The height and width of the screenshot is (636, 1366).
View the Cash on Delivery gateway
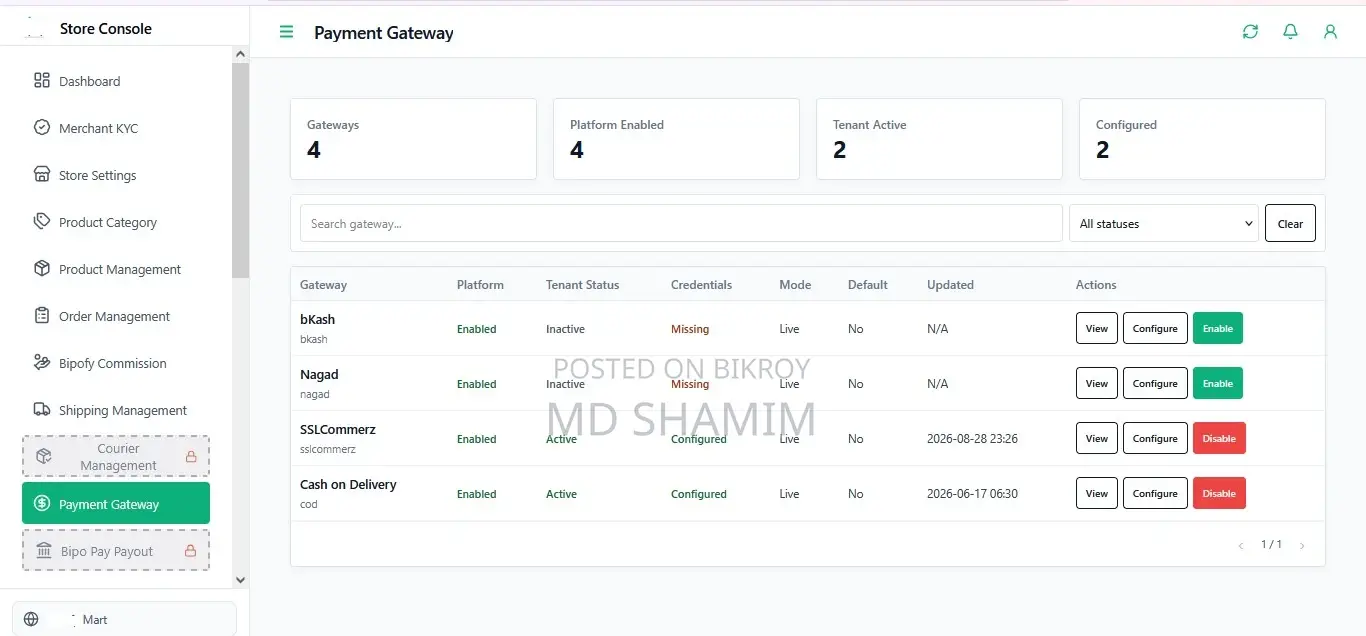1097,493
